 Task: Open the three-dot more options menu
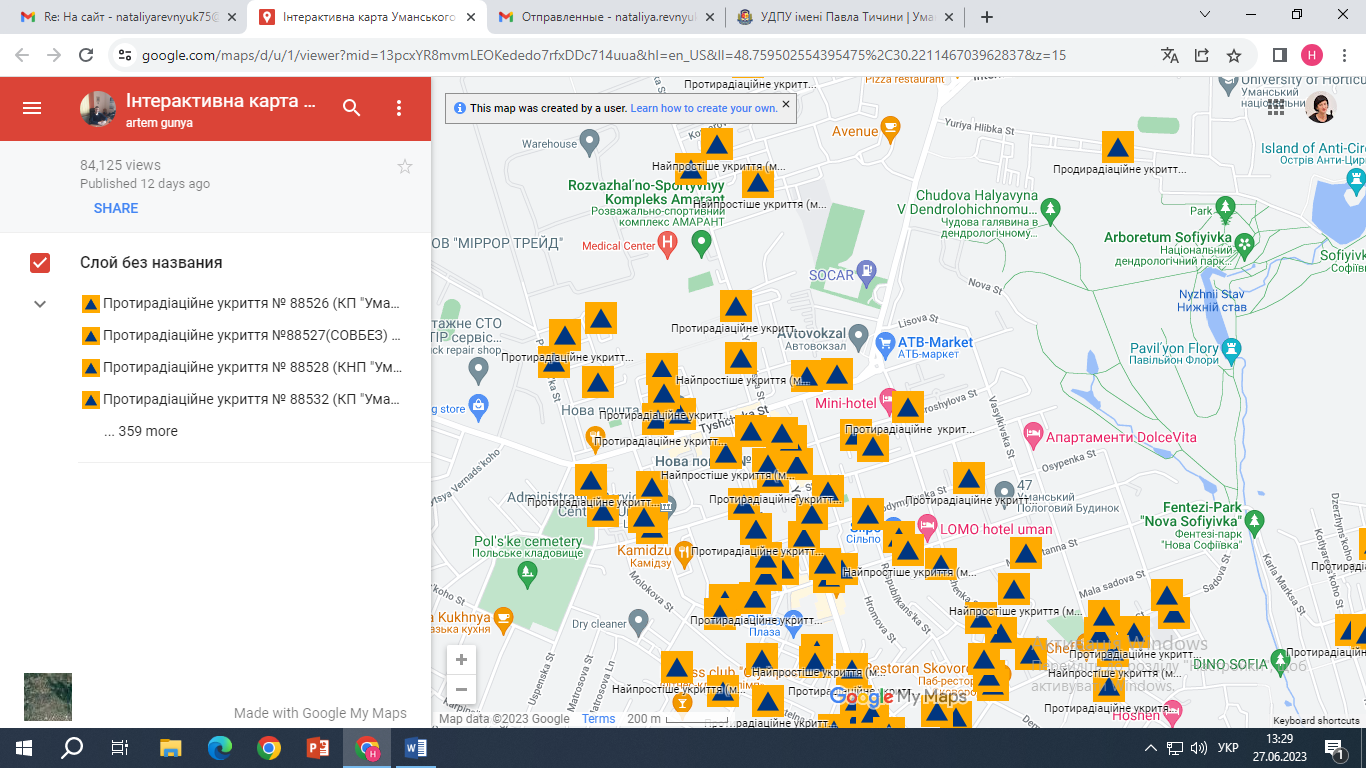click(399, 108)
